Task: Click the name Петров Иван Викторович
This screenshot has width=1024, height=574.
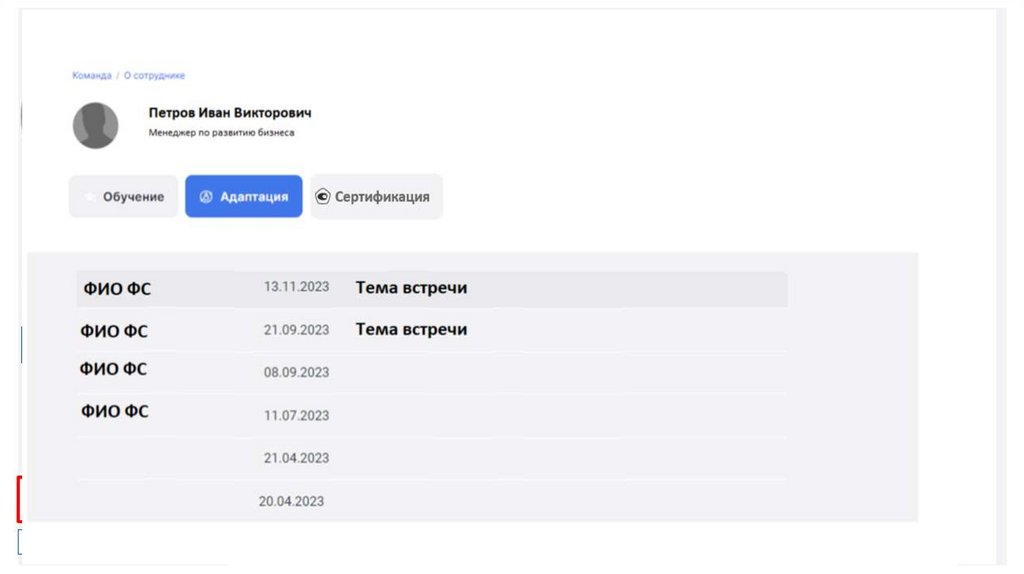Action: pos(230,113)
